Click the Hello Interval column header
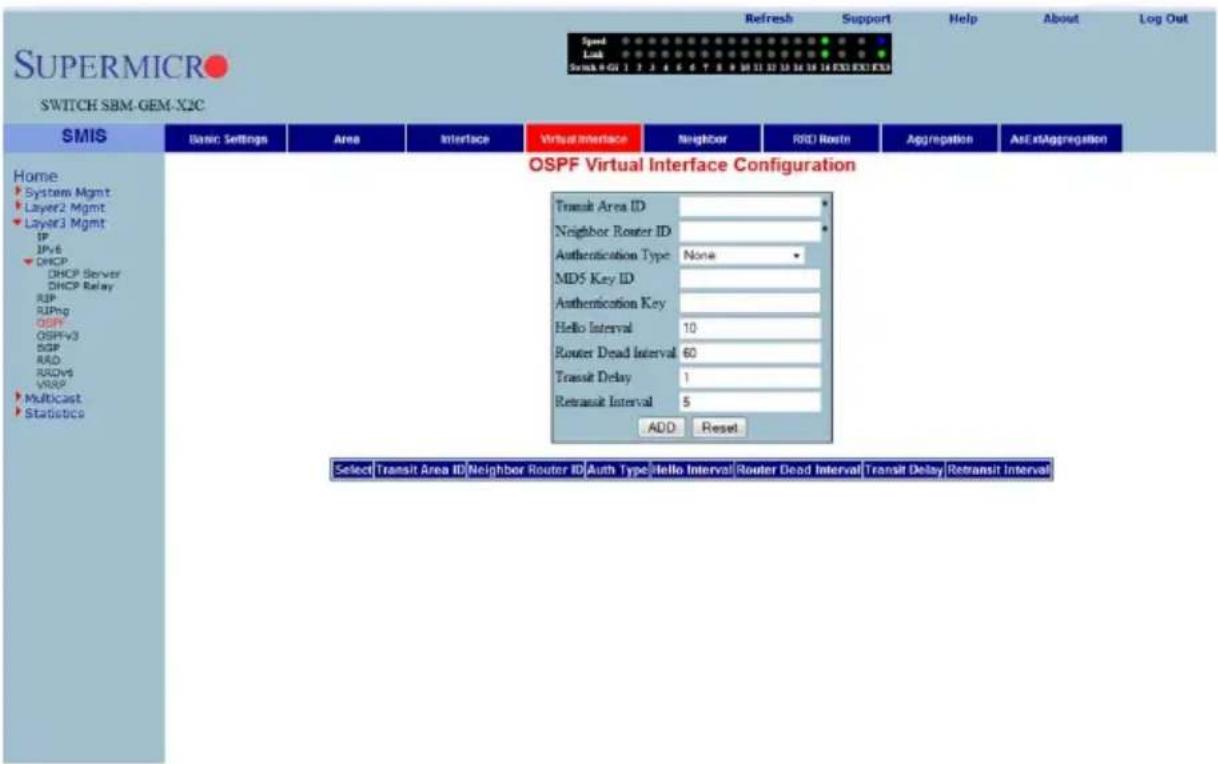The width and height of the screenshot is (1218, 764). [693, 470]
